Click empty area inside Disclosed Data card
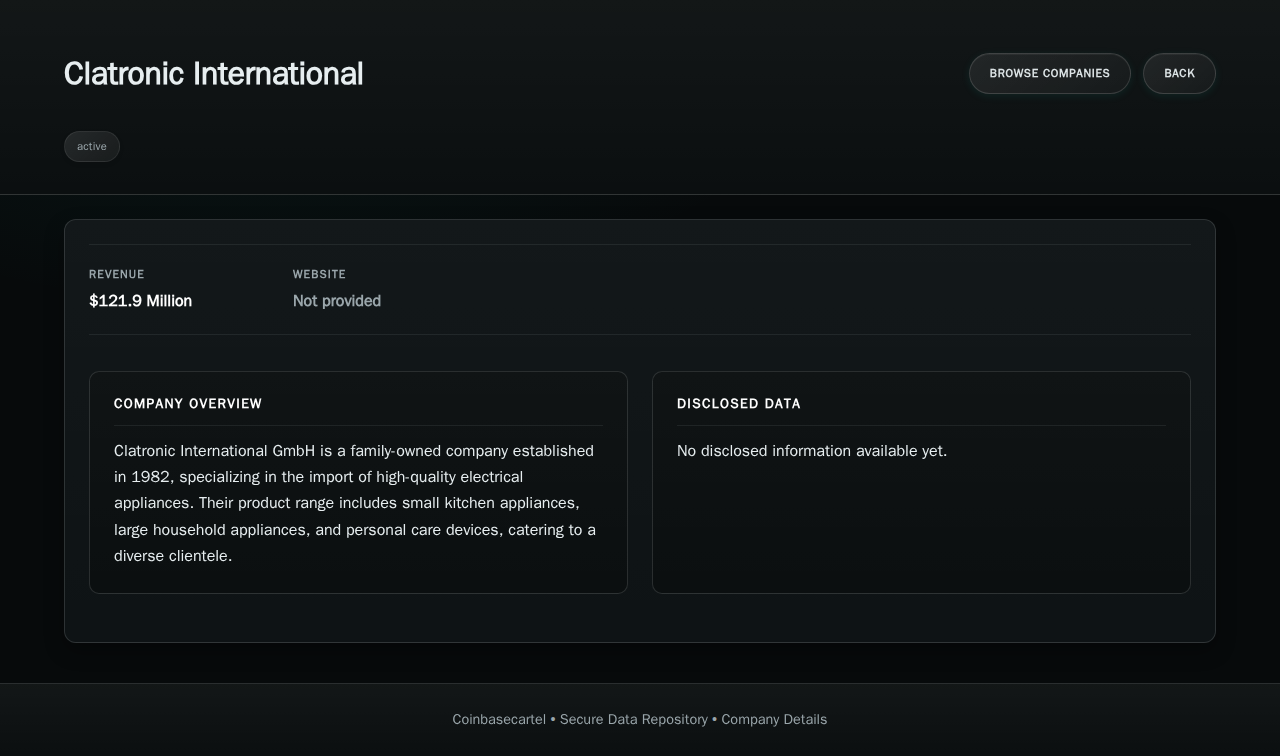This screenshot has width=1280, height=756. (920, 530)
